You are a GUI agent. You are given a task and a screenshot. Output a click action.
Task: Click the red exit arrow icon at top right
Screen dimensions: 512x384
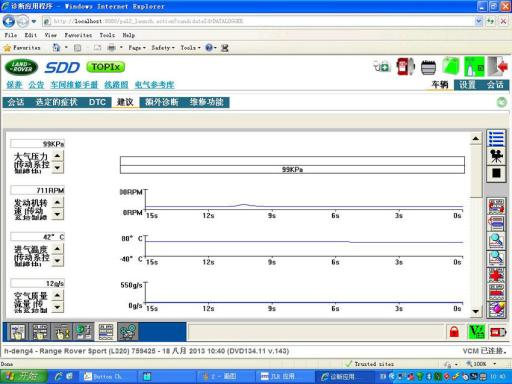[498, 67]
